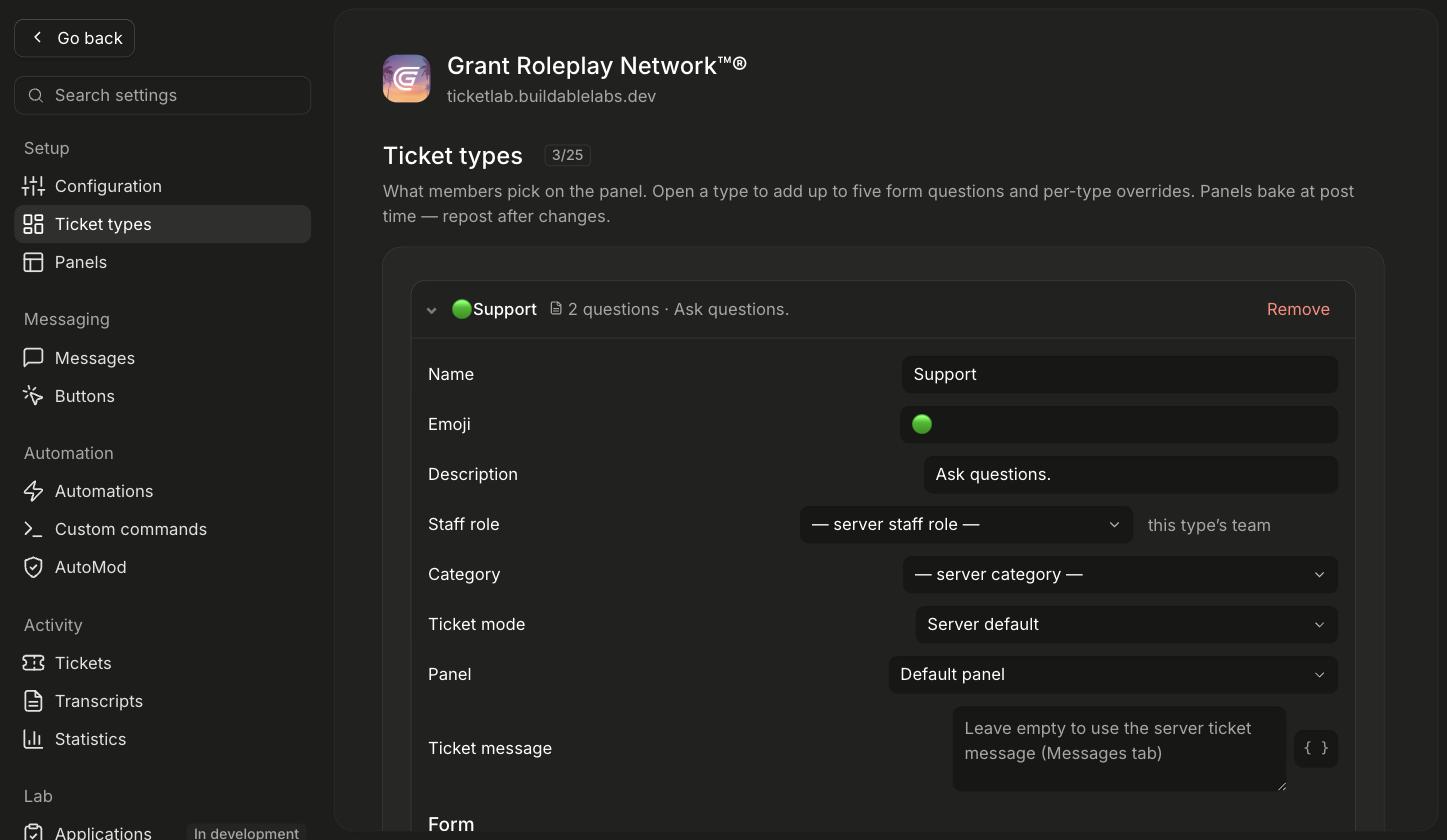Click the Buttons cursor icon

click(33, 396)
